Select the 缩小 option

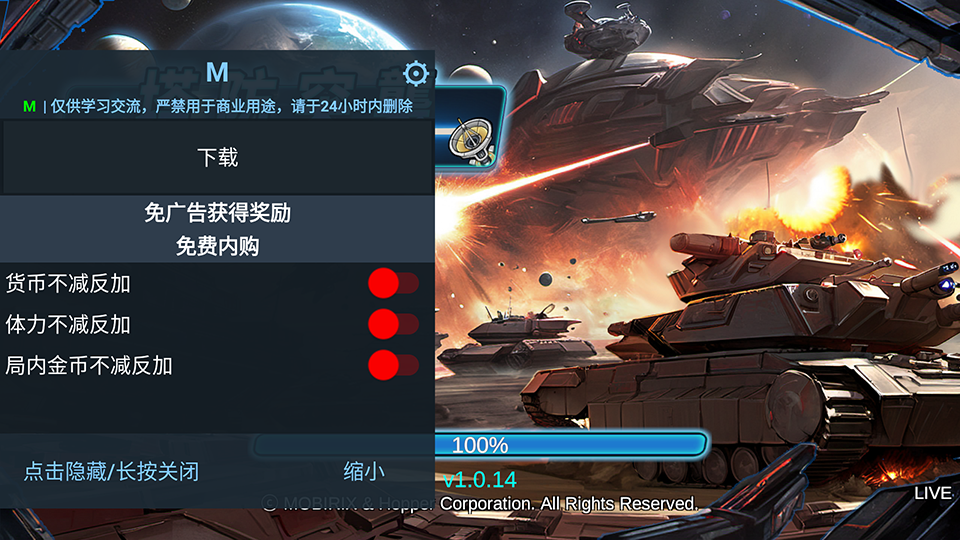point(364,471)
